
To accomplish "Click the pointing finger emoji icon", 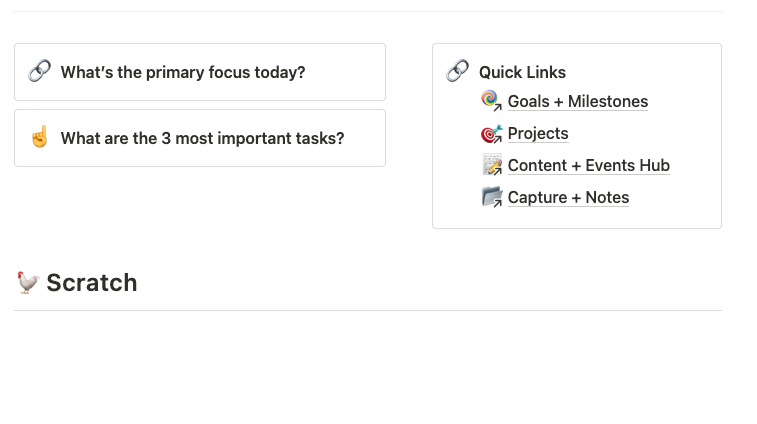I will tap(39, 137).
